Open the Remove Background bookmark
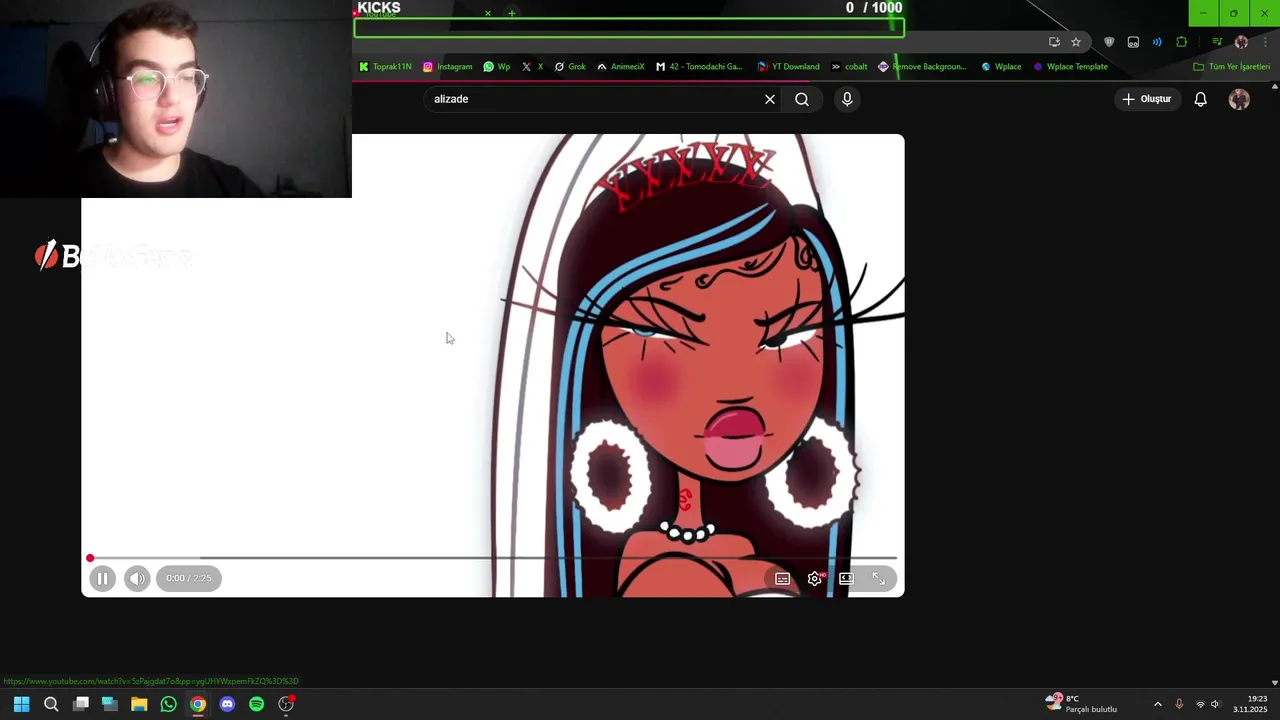 (x=922, y=67)
